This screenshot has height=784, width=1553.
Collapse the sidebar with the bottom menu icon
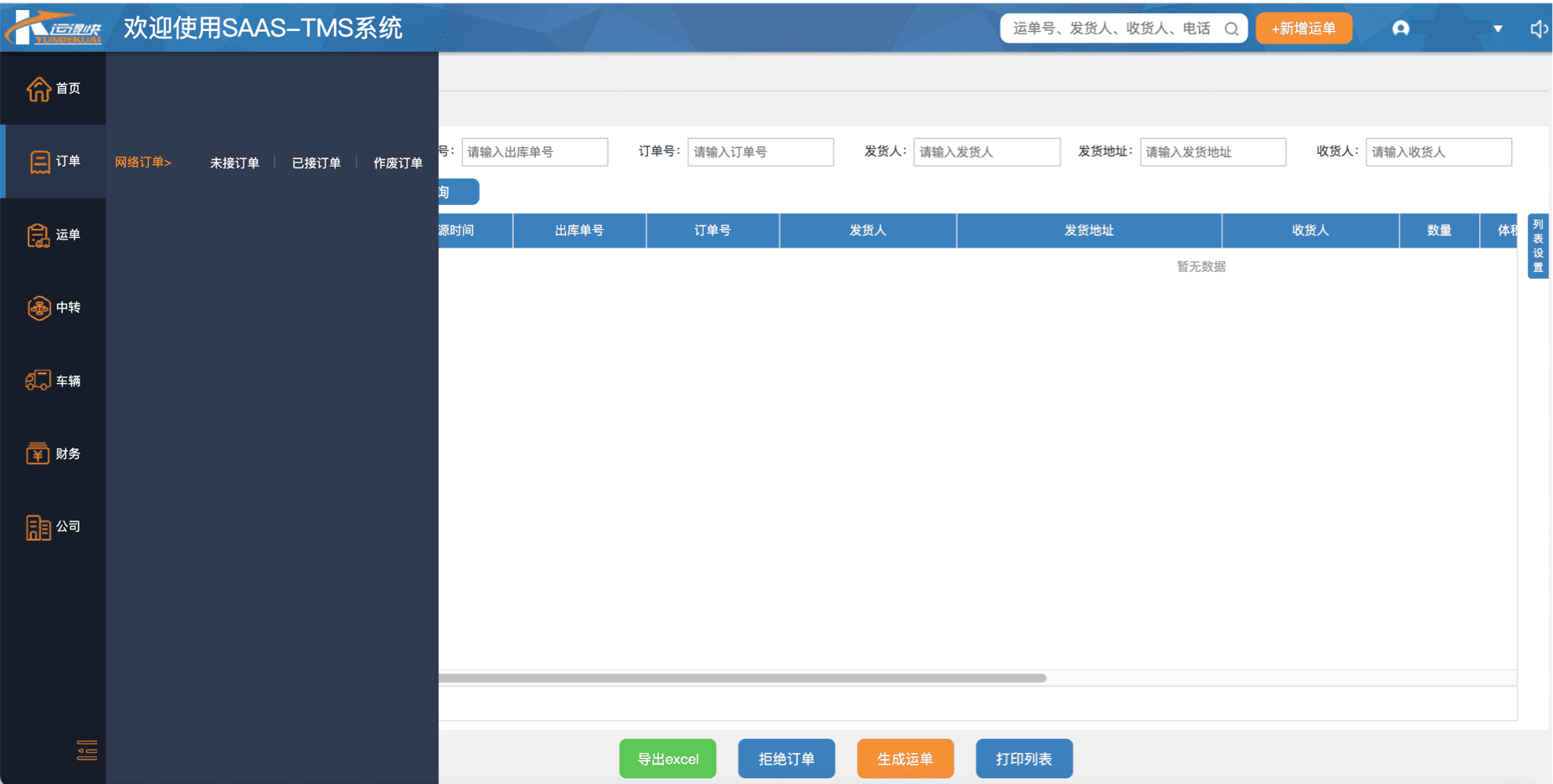click(87, 750)
